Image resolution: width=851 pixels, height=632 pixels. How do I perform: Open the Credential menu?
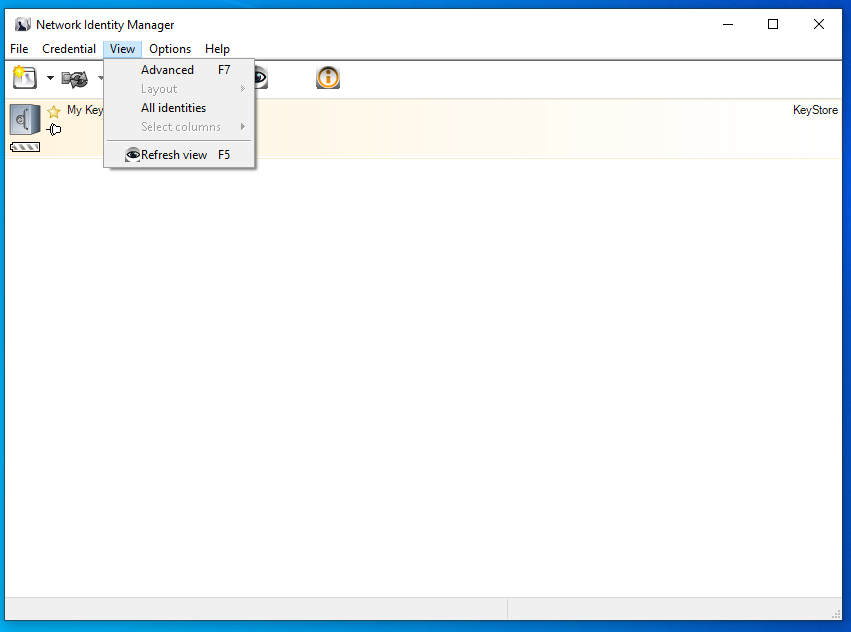click(x=69, y=49)
